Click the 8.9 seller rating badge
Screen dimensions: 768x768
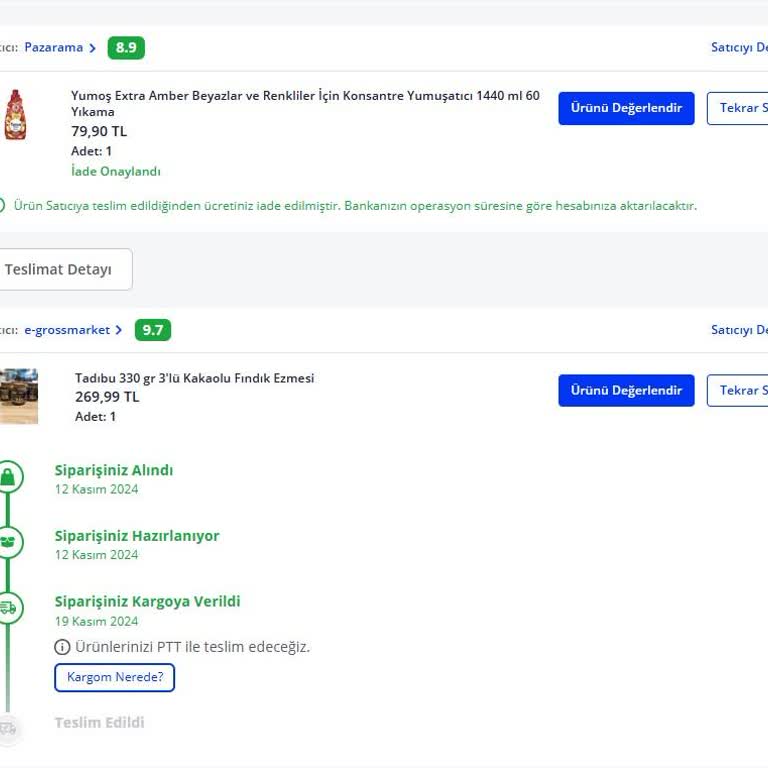126,48
